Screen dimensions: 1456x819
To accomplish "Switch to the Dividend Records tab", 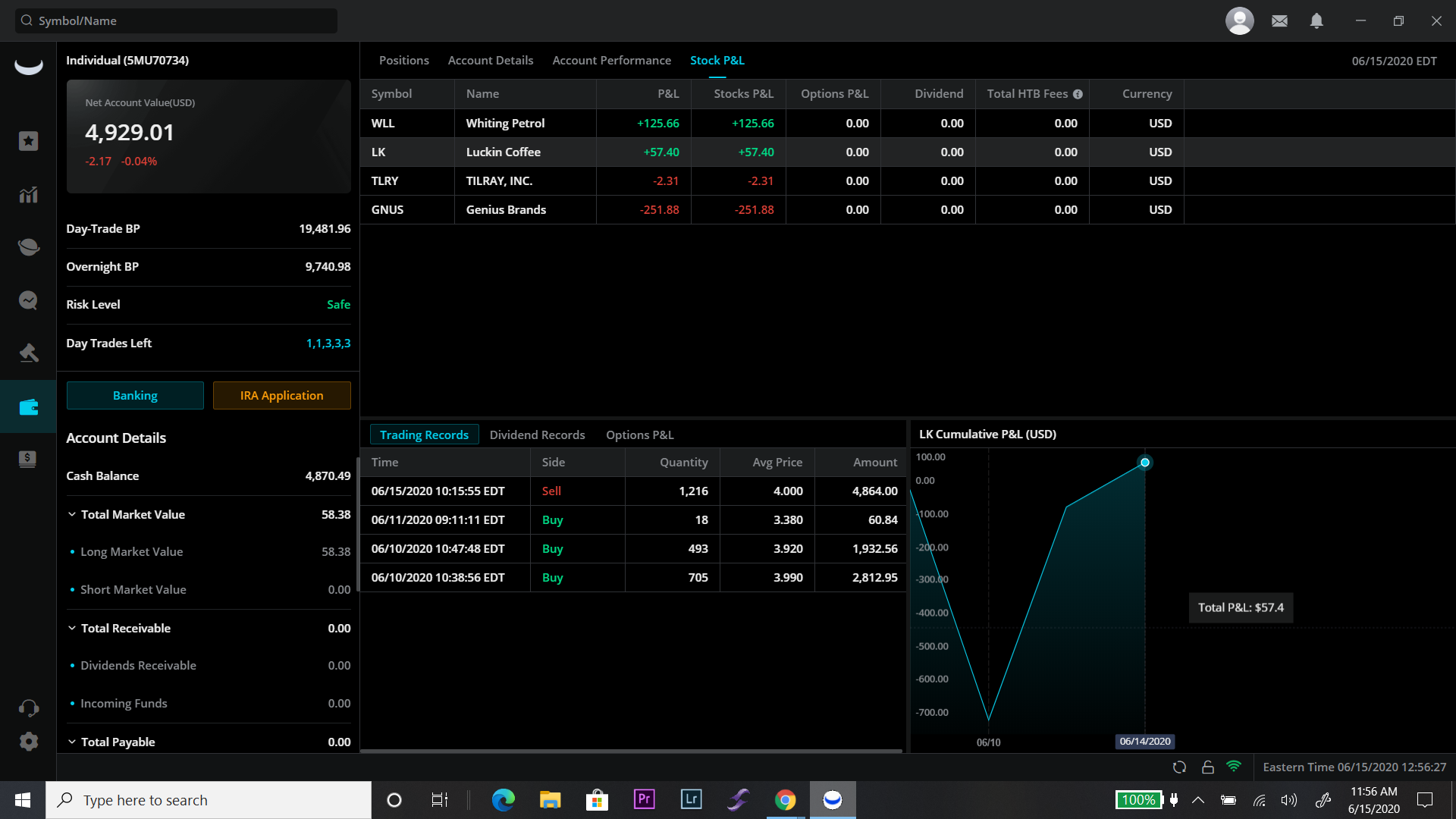I will pyautogui.click(x=537, y=435).
